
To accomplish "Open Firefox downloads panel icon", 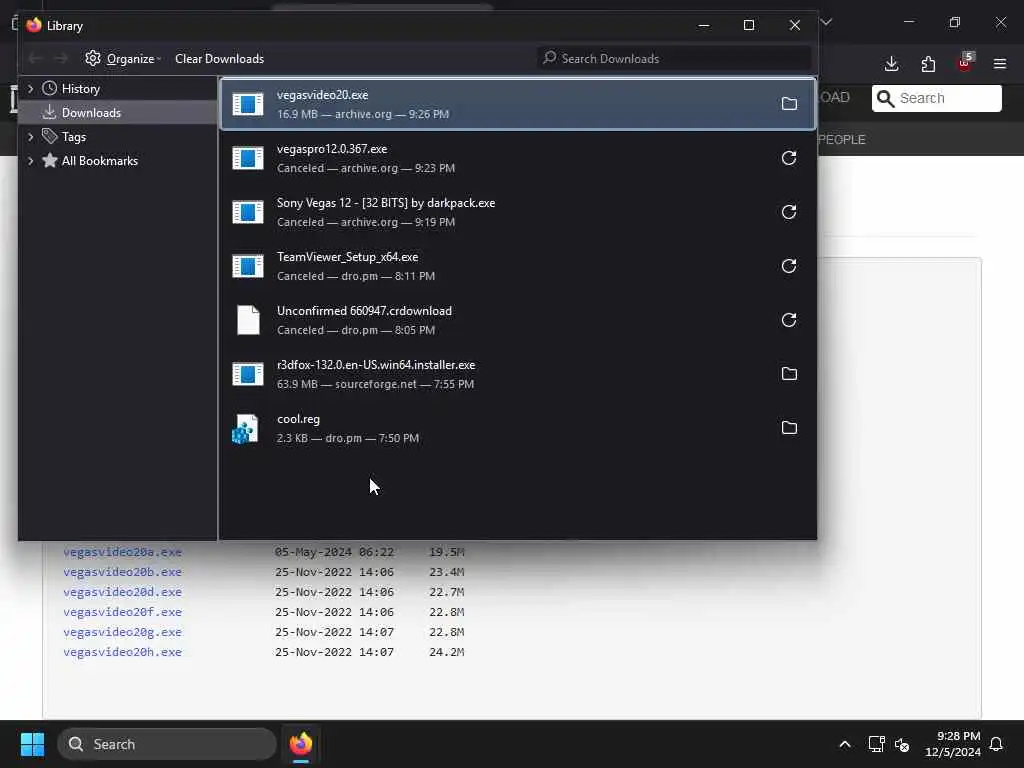I will [x=891, y=64].
